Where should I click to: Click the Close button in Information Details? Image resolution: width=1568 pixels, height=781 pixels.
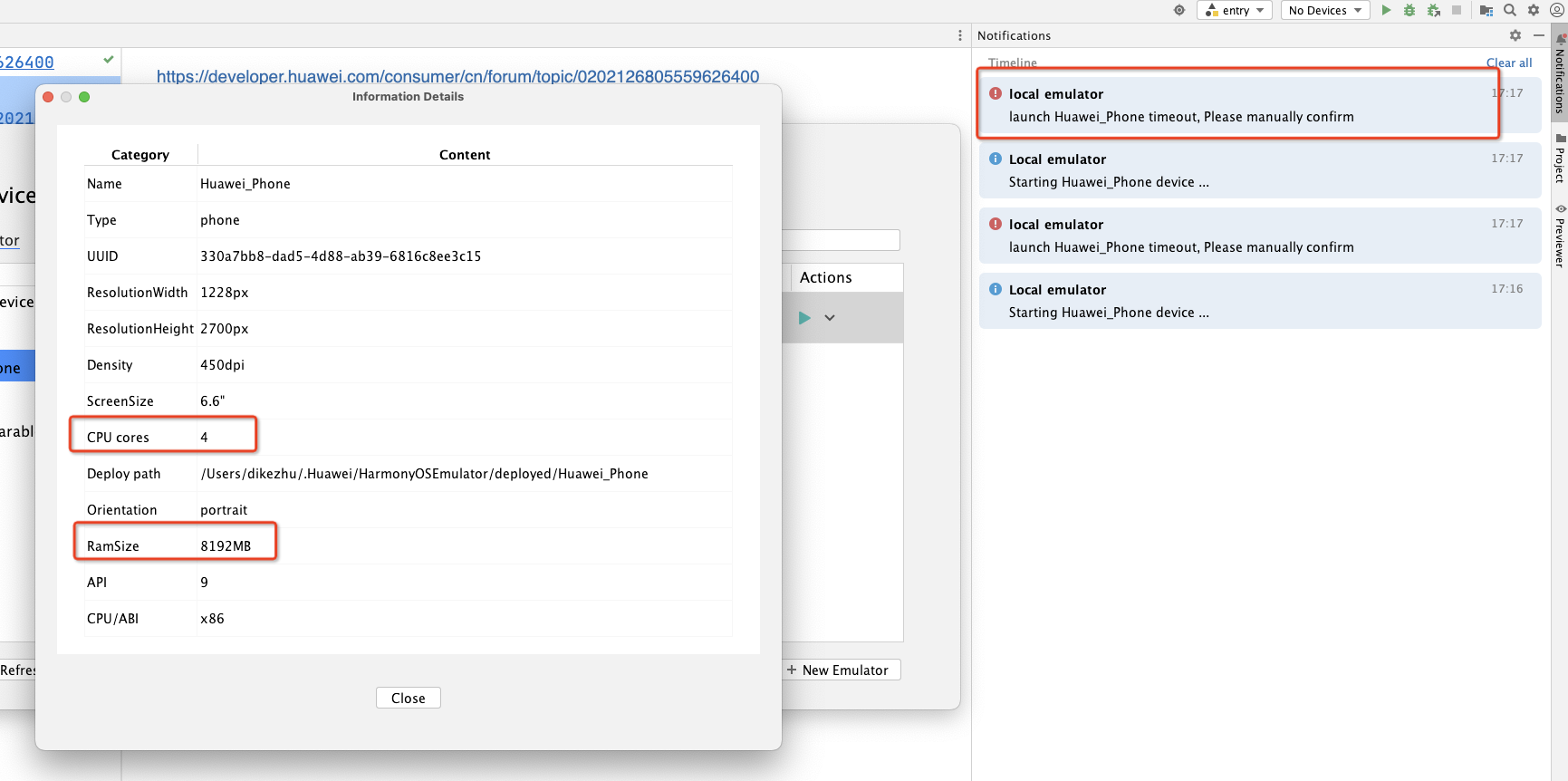point(408,698)
